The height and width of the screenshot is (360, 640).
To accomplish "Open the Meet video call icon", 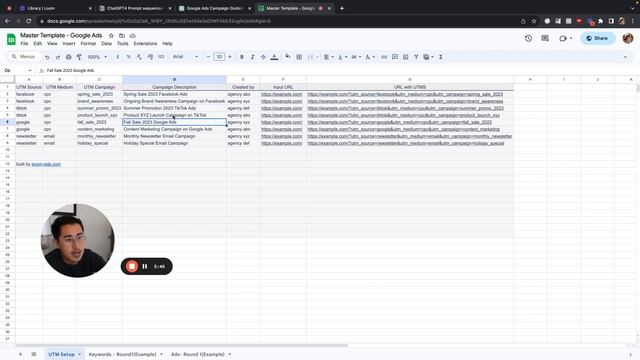I will tap(565, 38).
